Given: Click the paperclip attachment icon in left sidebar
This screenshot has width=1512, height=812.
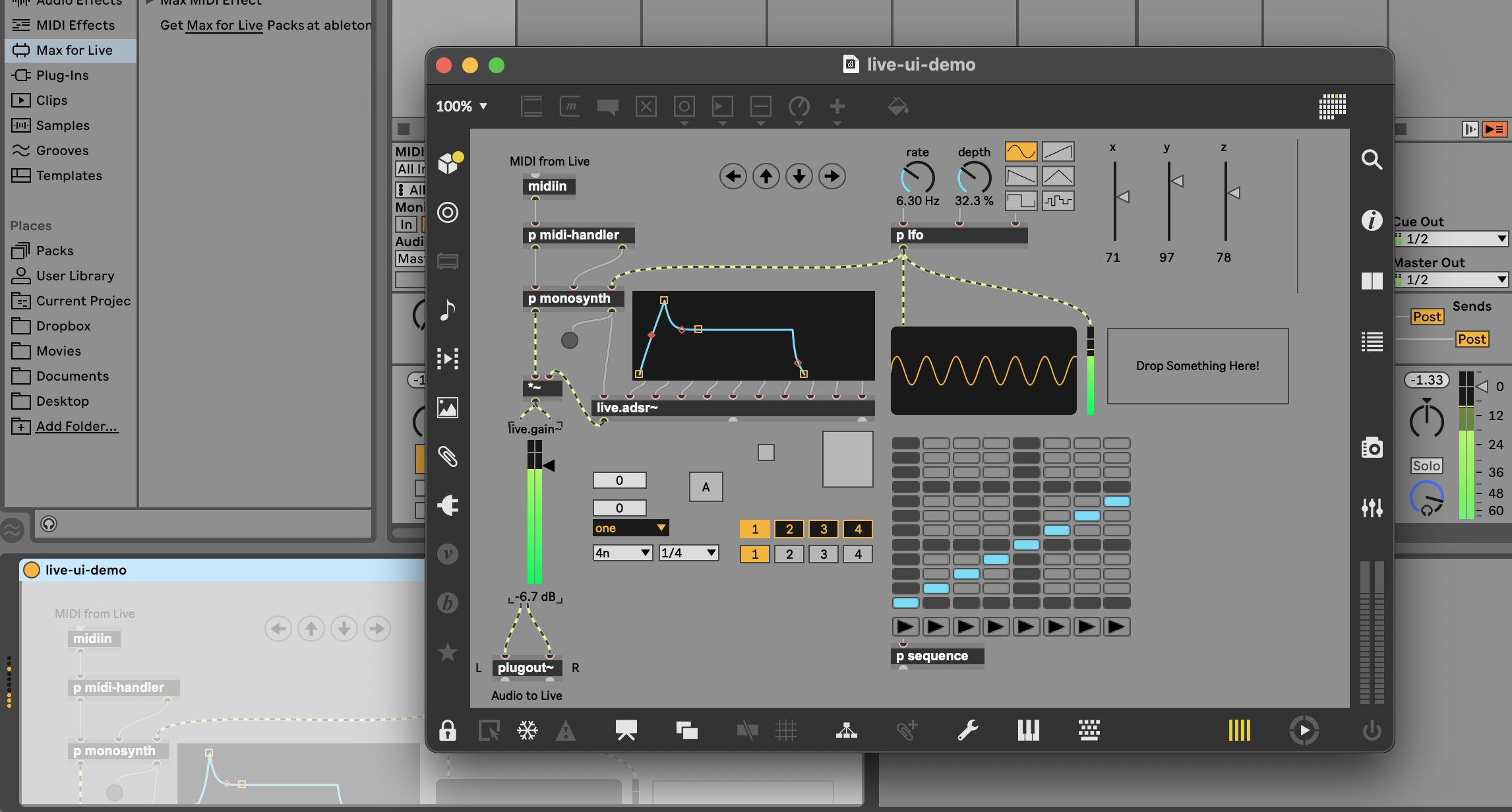Looking at the screenshot, I should tap(449, 455).
